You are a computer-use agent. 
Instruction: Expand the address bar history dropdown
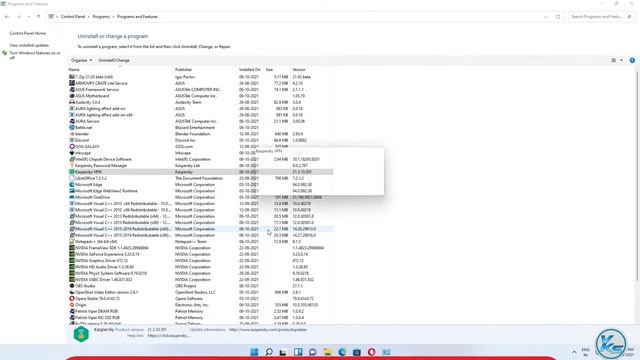546,17
